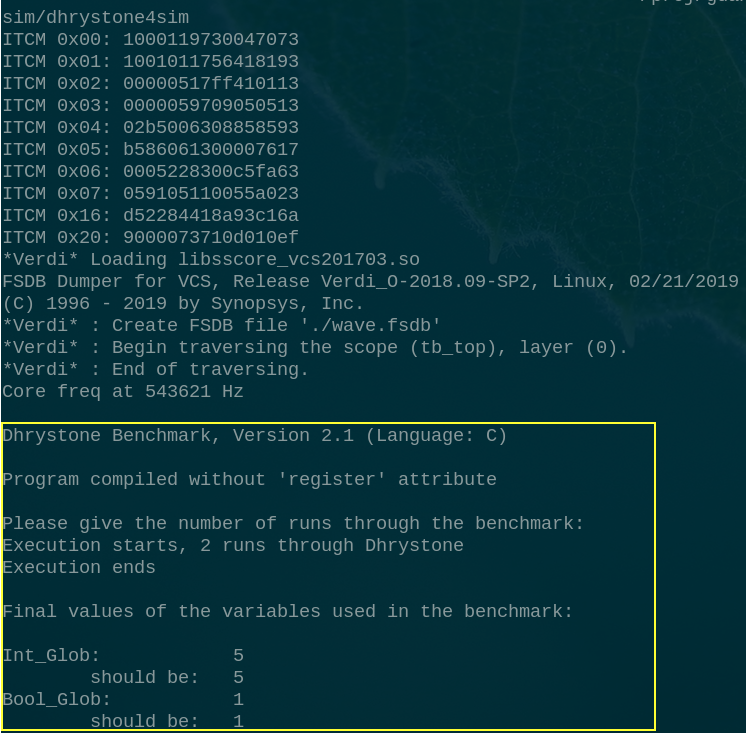The height and width of the screenshot is (733, 746).
Task: Click the End of traversing line
Action: tap(156, 369)
